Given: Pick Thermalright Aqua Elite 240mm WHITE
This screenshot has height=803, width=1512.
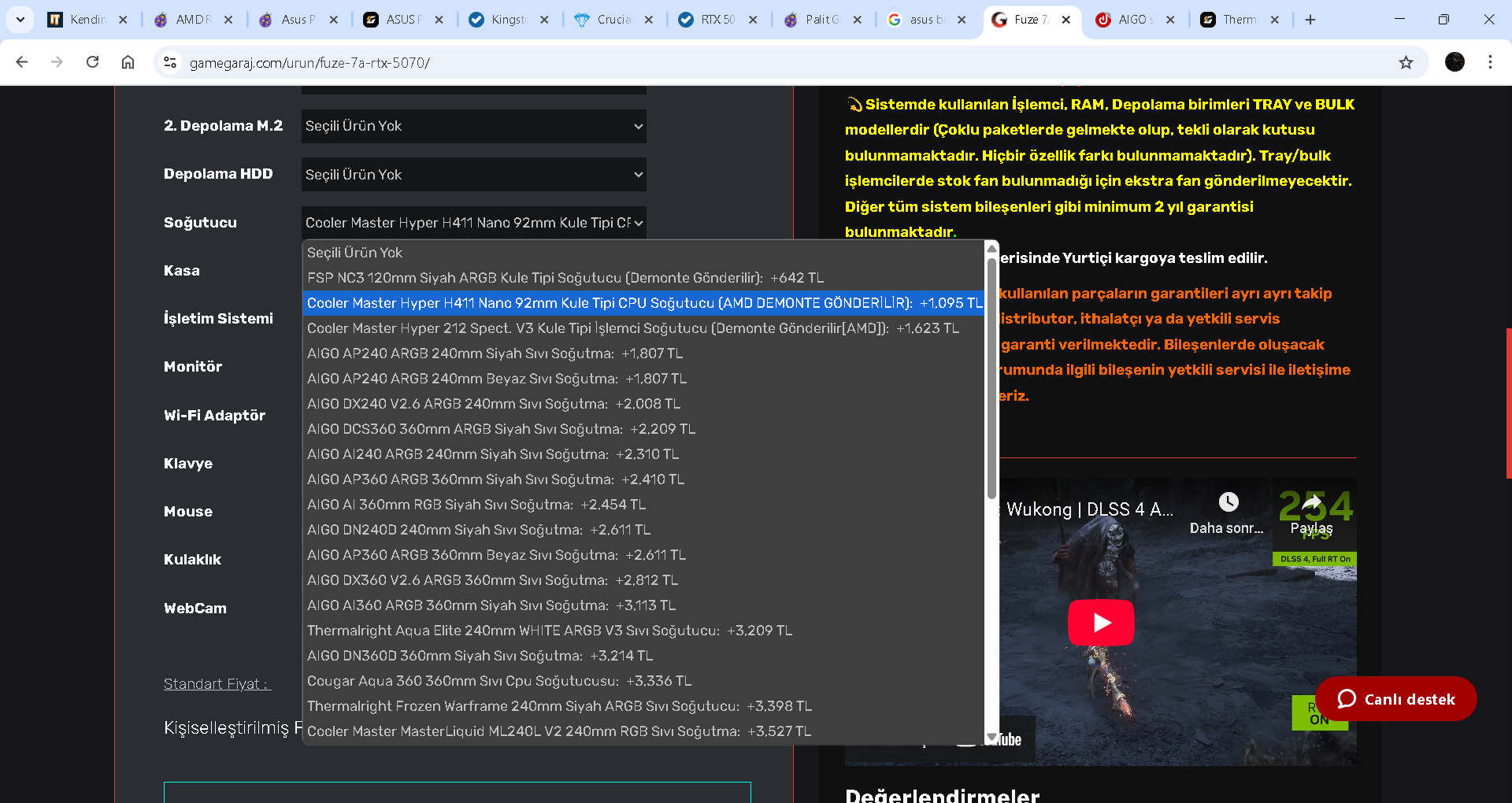Looking at the screenshot, I should (x=643, y=631).
